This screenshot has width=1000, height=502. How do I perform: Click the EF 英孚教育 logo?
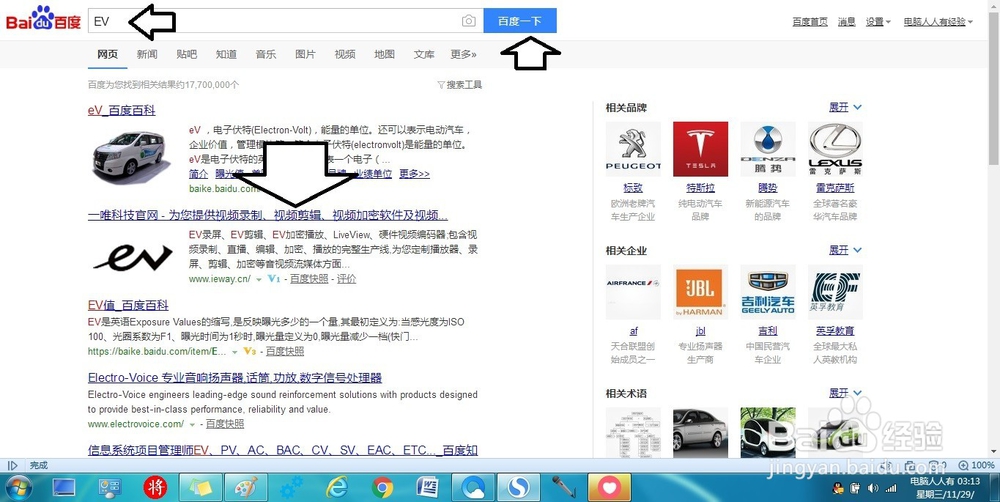tap(835, 292)
